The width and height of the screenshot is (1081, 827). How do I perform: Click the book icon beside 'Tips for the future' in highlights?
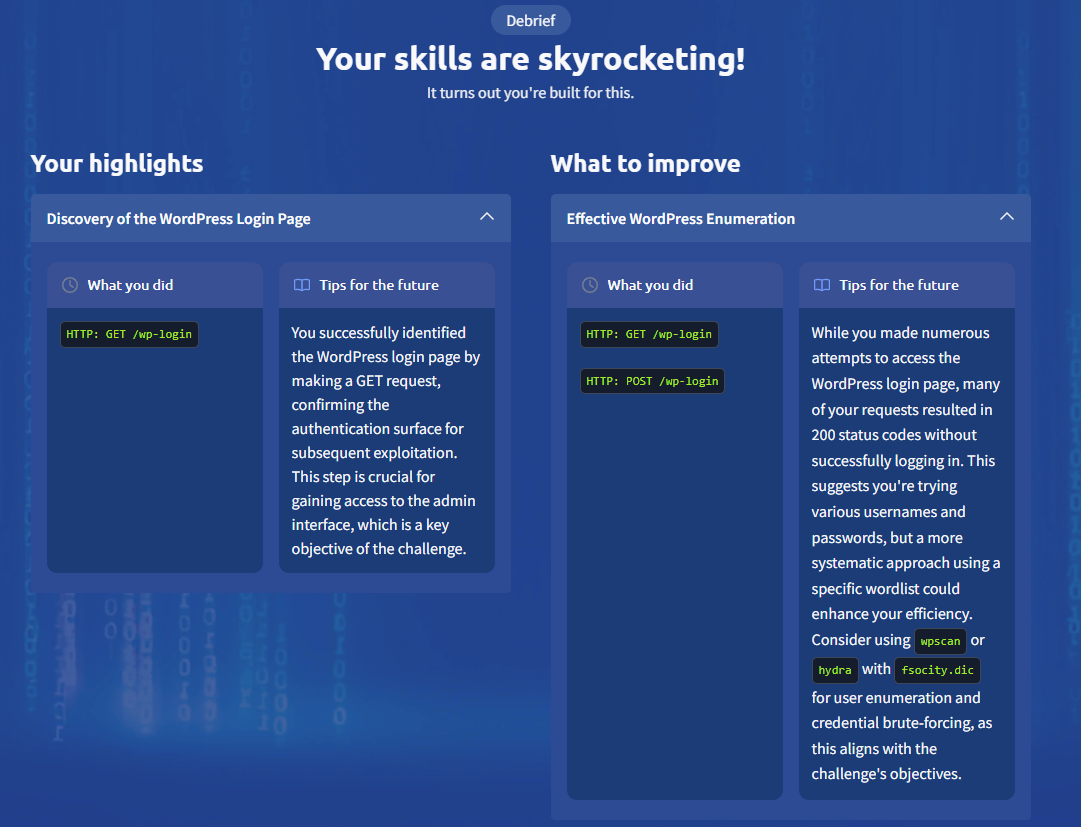[301, 285]
